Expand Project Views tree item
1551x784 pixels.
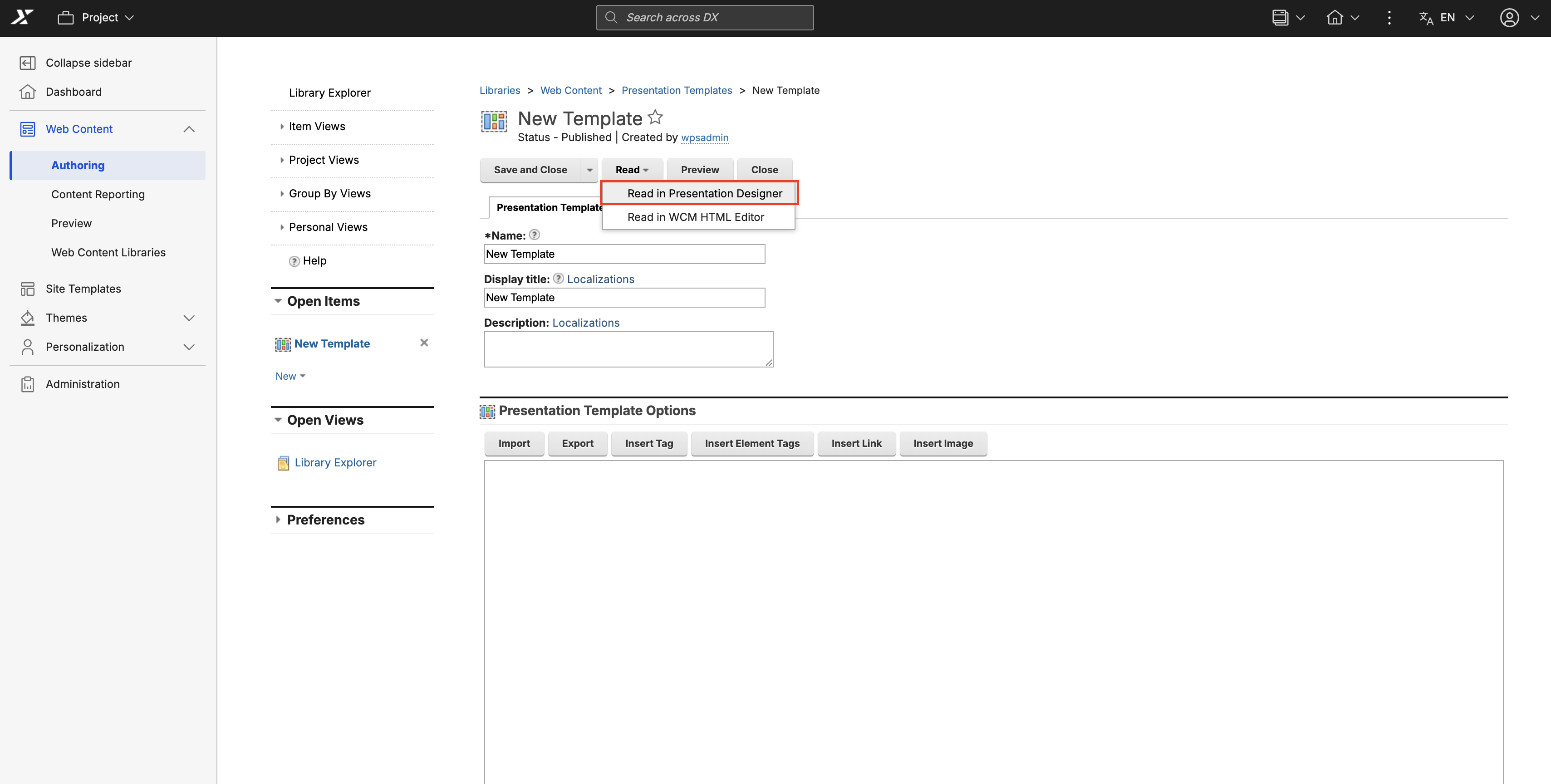coord(282,160)
